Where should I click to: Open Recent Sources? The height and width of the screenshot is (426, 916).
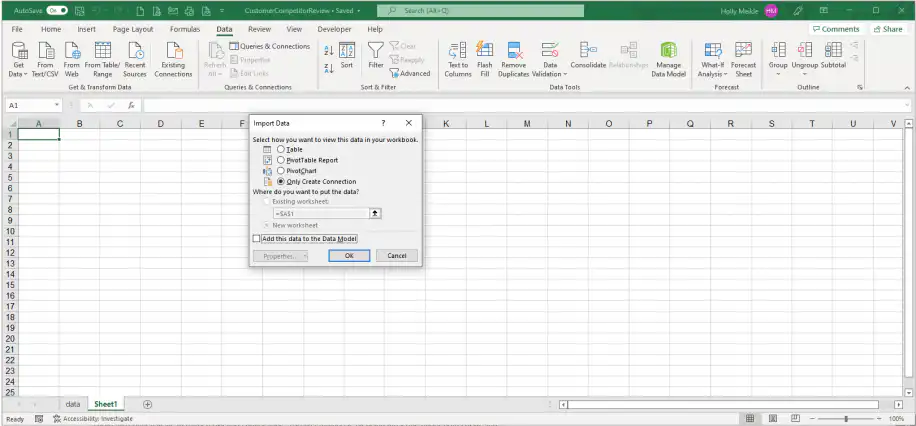point(135,60)
